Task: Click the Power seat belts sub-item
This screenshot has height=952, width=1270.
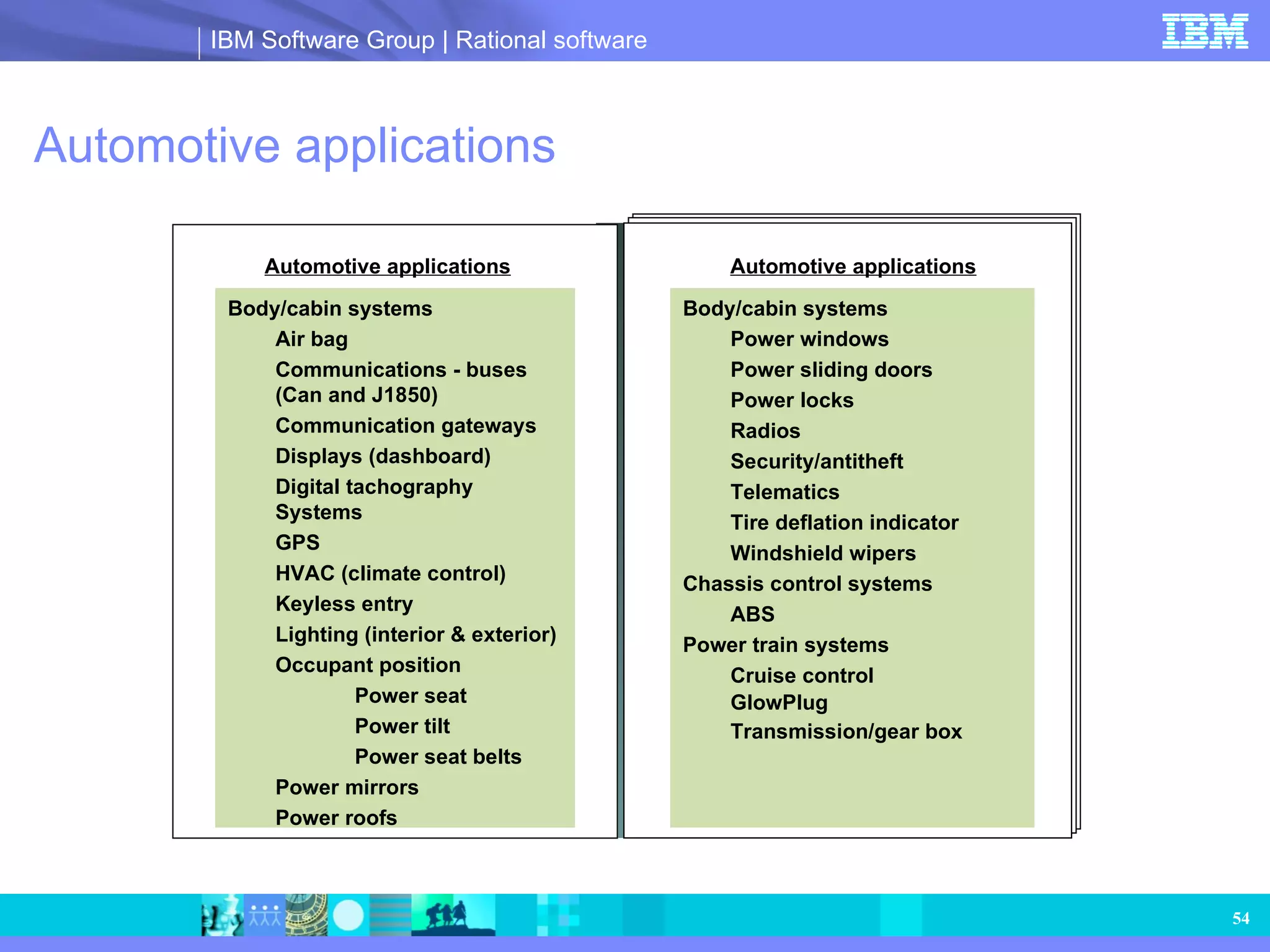Action: coord(438,757)
